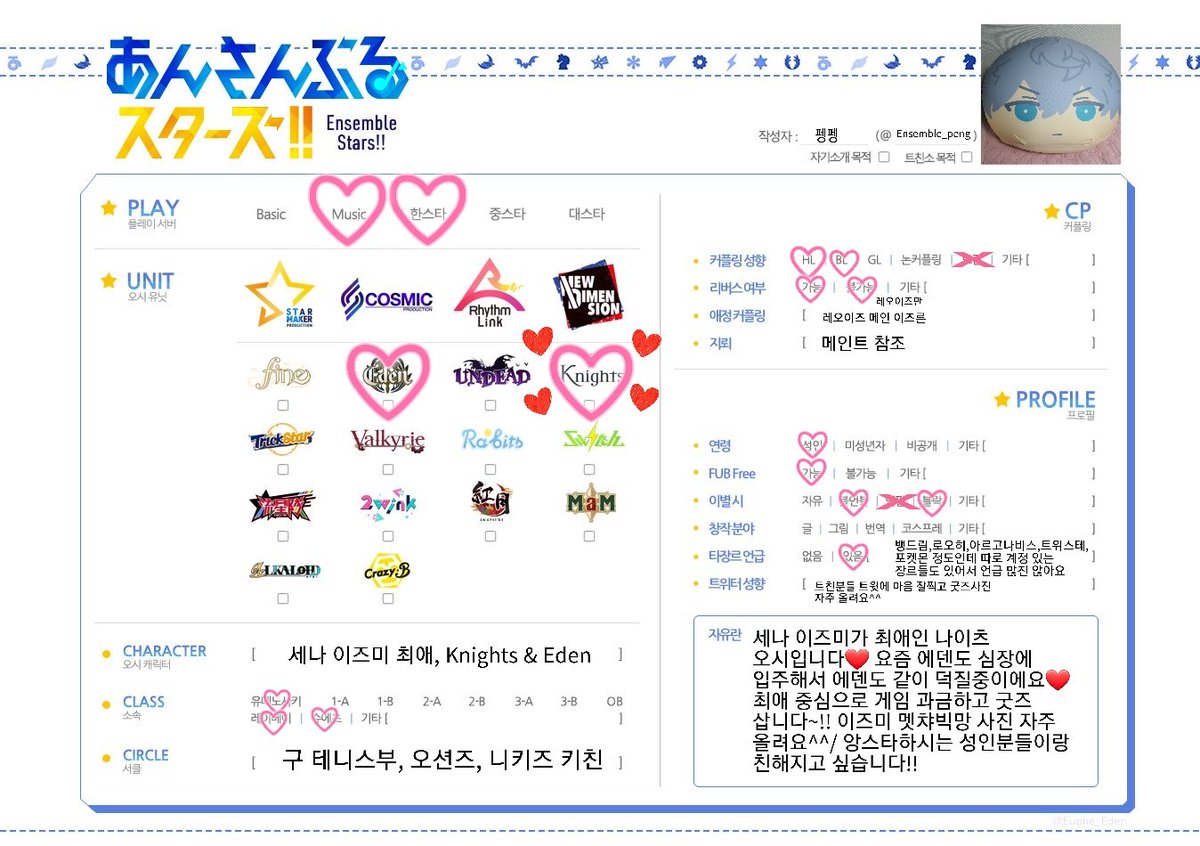Select the MaM unit logo
Screen dimensions: 1200x846
(x=590, y=503)
